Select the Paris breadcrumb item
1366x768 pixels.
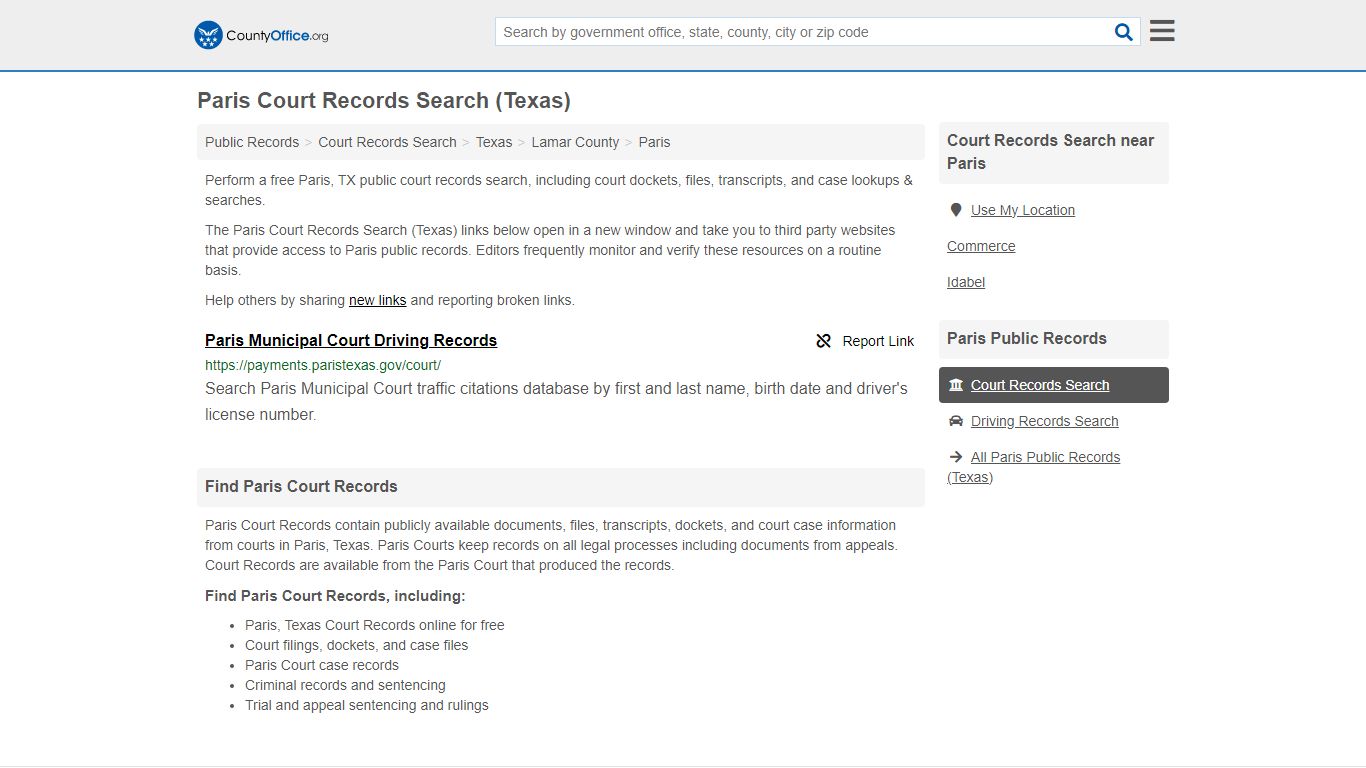pos(654,142)
